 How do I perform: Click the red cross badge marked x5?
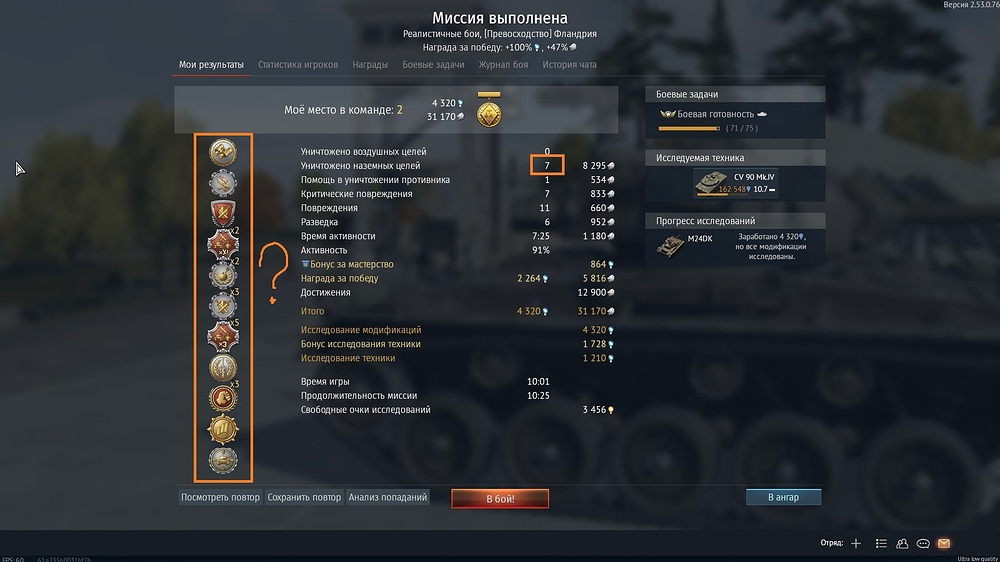(223, 337)
